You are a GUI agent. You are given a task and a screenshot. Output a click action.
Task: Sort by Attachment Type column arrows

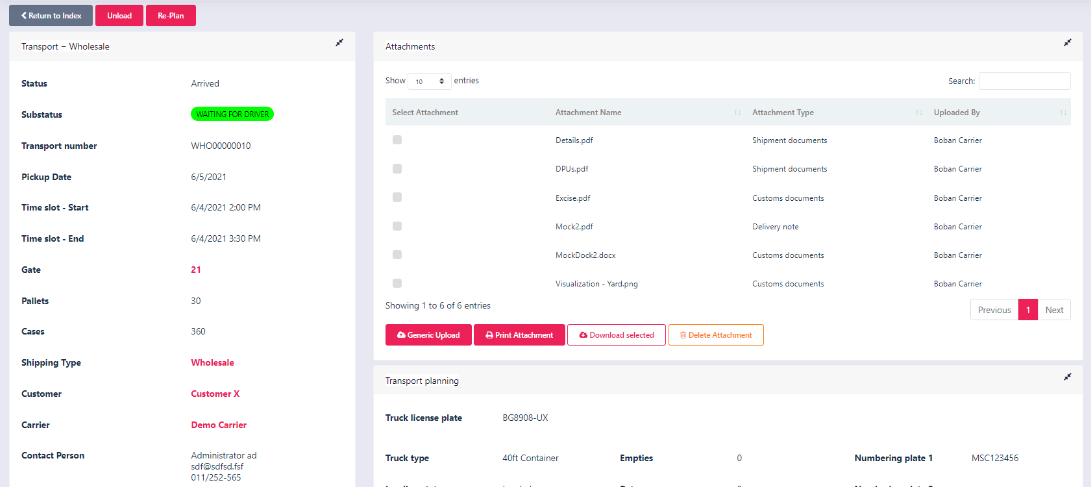click(x=917, y=113)
